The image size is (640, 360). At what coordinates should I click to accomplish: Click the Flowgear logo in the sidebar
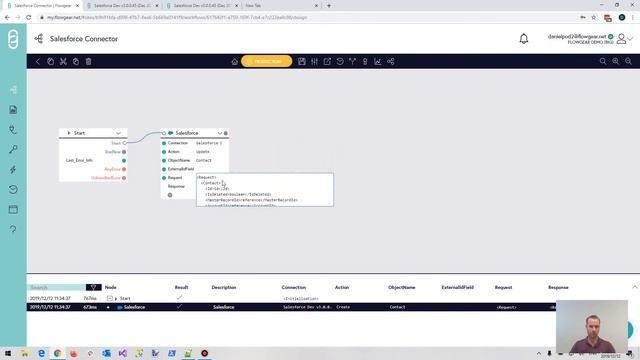click(13, 40)
